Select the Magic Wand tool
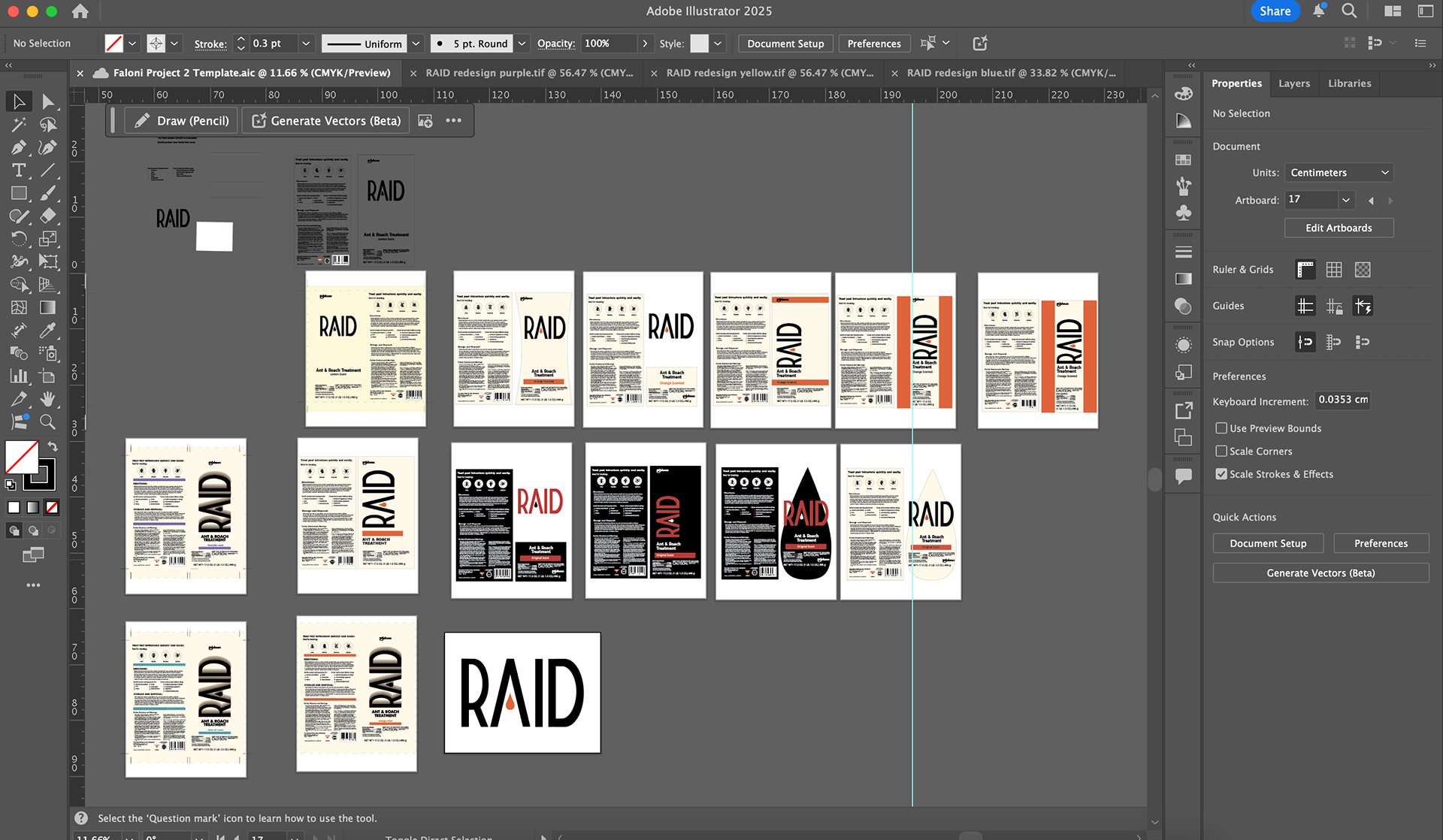 coord(20,125)
